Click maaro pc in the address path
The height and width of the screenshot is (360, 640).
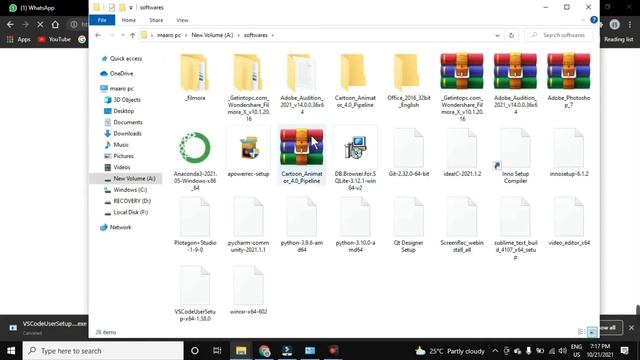pyautogui.click(x=169, y=36)
